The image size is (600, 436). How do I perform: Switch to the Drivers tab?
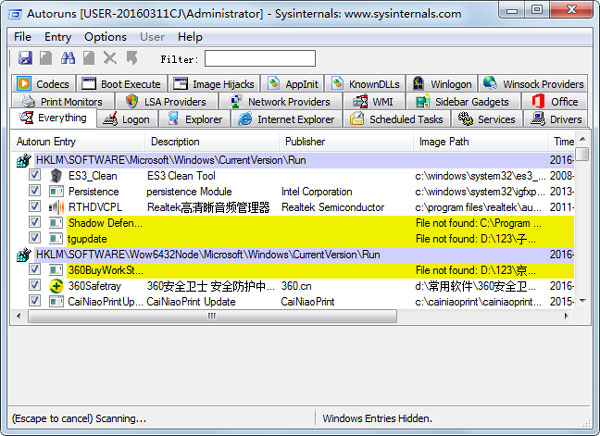coord(556,119)
